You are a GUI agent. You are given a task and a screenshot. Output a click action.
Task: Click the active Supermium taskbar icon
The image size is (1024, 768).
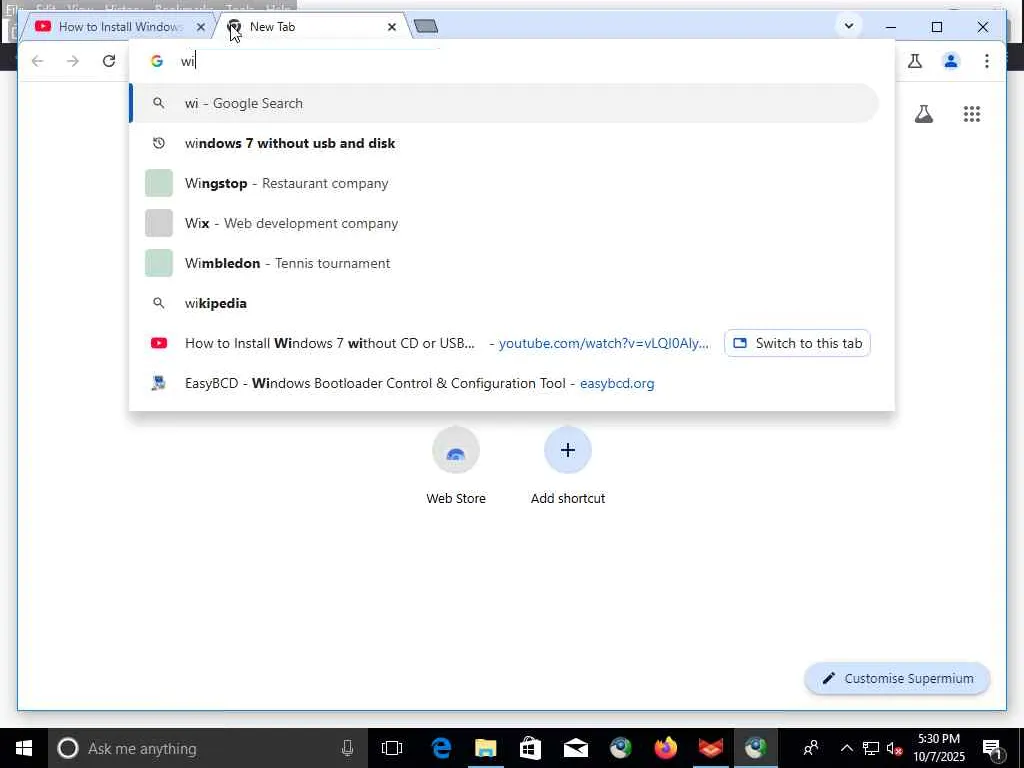(x=756, y=748)
